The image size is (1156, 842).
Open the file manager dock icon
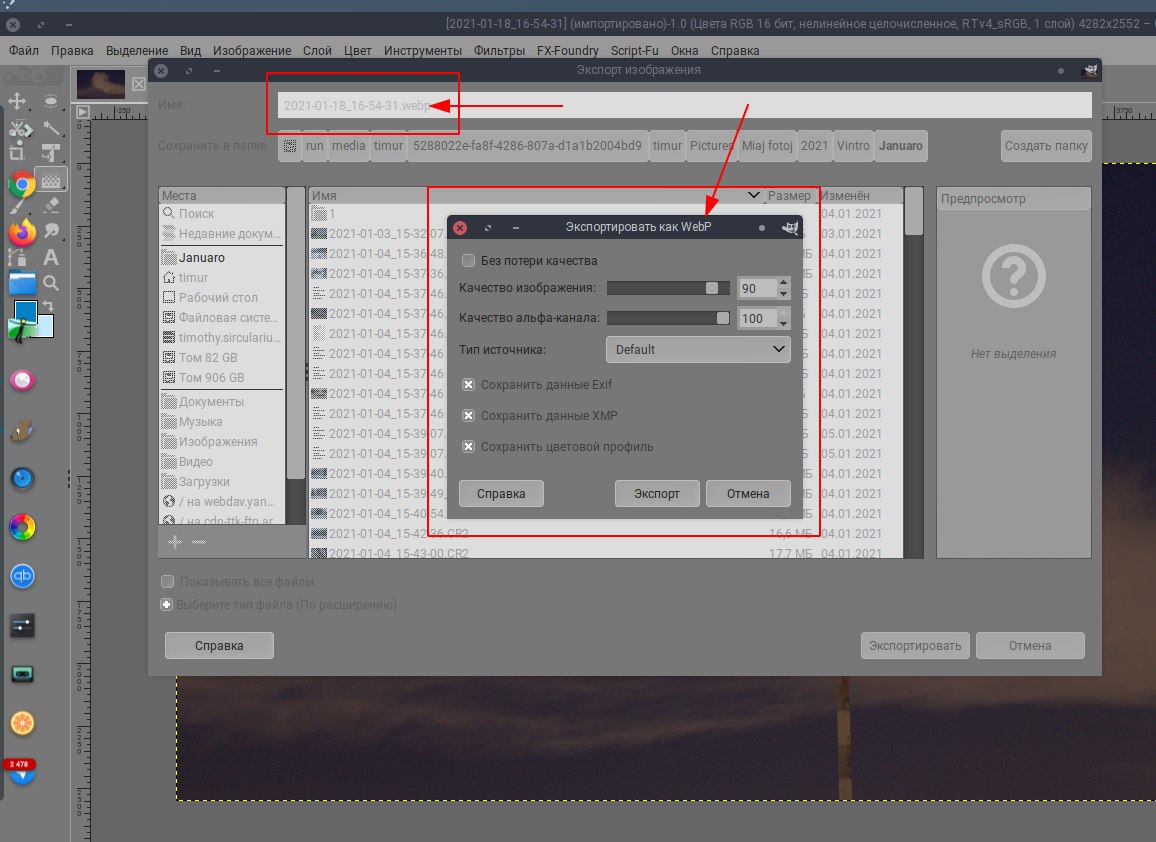(x=22, y=282)
